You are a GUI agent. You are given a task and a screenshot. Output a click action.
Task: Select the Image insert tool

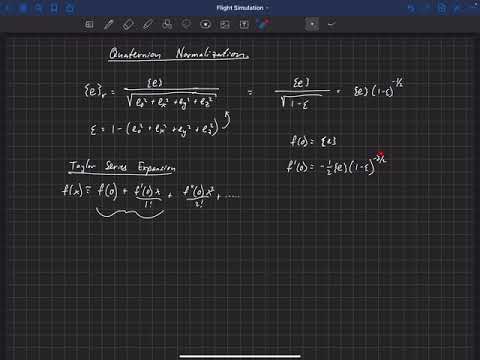(225, 24)
